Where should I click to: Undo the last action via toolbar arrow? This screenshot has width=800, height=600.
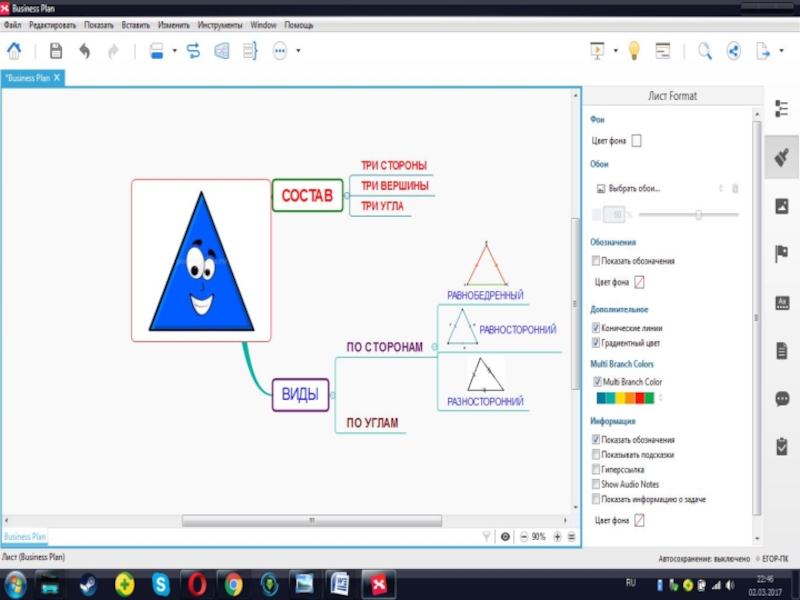(85, 51)
